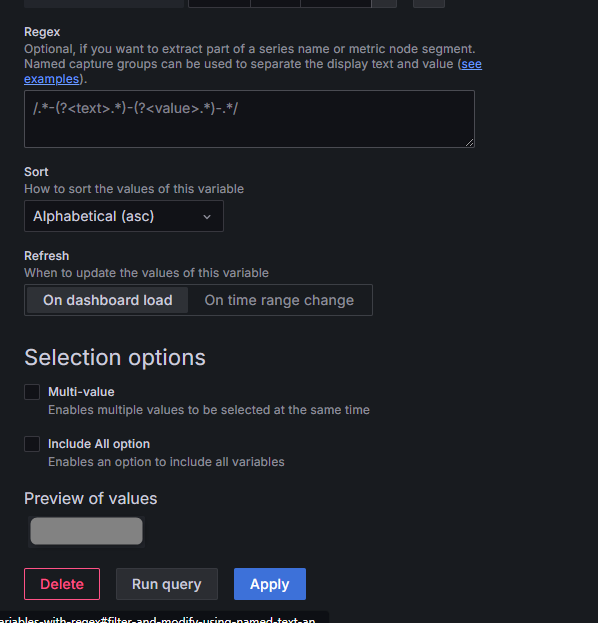The height and width of the screenshot is (623, 598).
Task: Open the 'Alphabetical (asc)' sort selector
Action: click(124, 216)
